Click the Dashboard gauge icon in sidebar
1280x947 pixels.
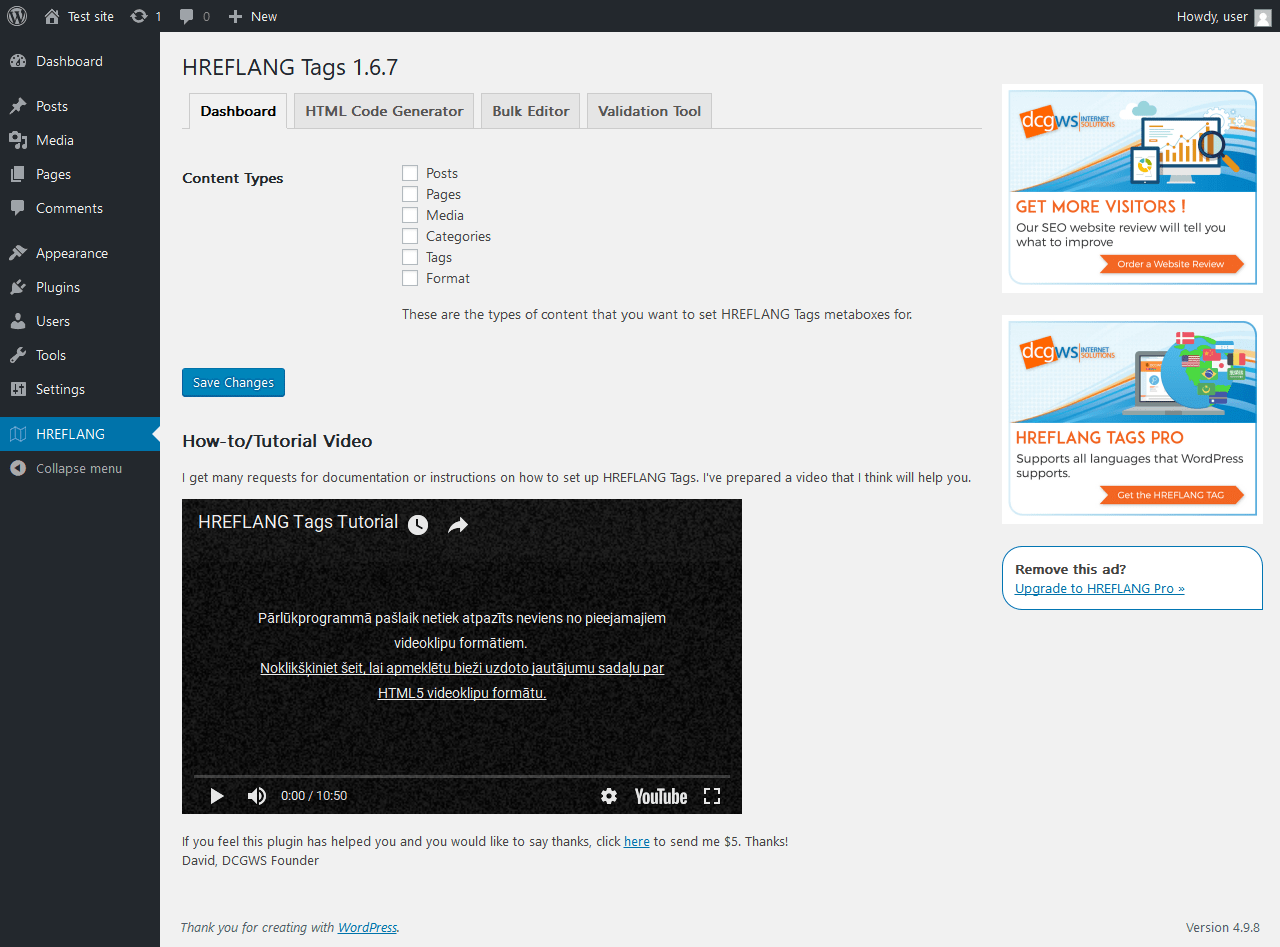[18, 61]
